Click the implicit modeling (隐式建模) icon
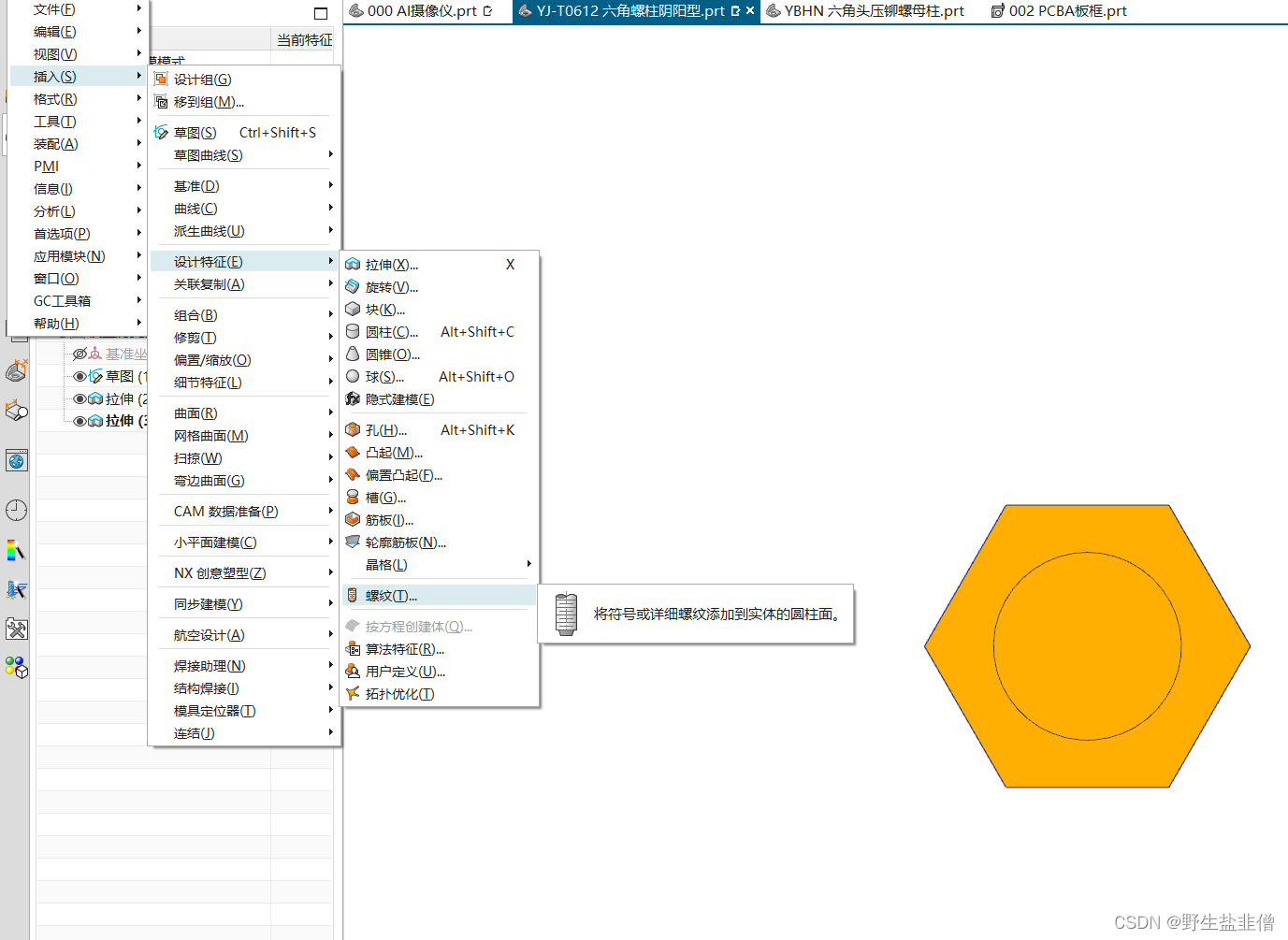Image resolution: width=1288 pixels, height=940 pixels. point(353,399)
